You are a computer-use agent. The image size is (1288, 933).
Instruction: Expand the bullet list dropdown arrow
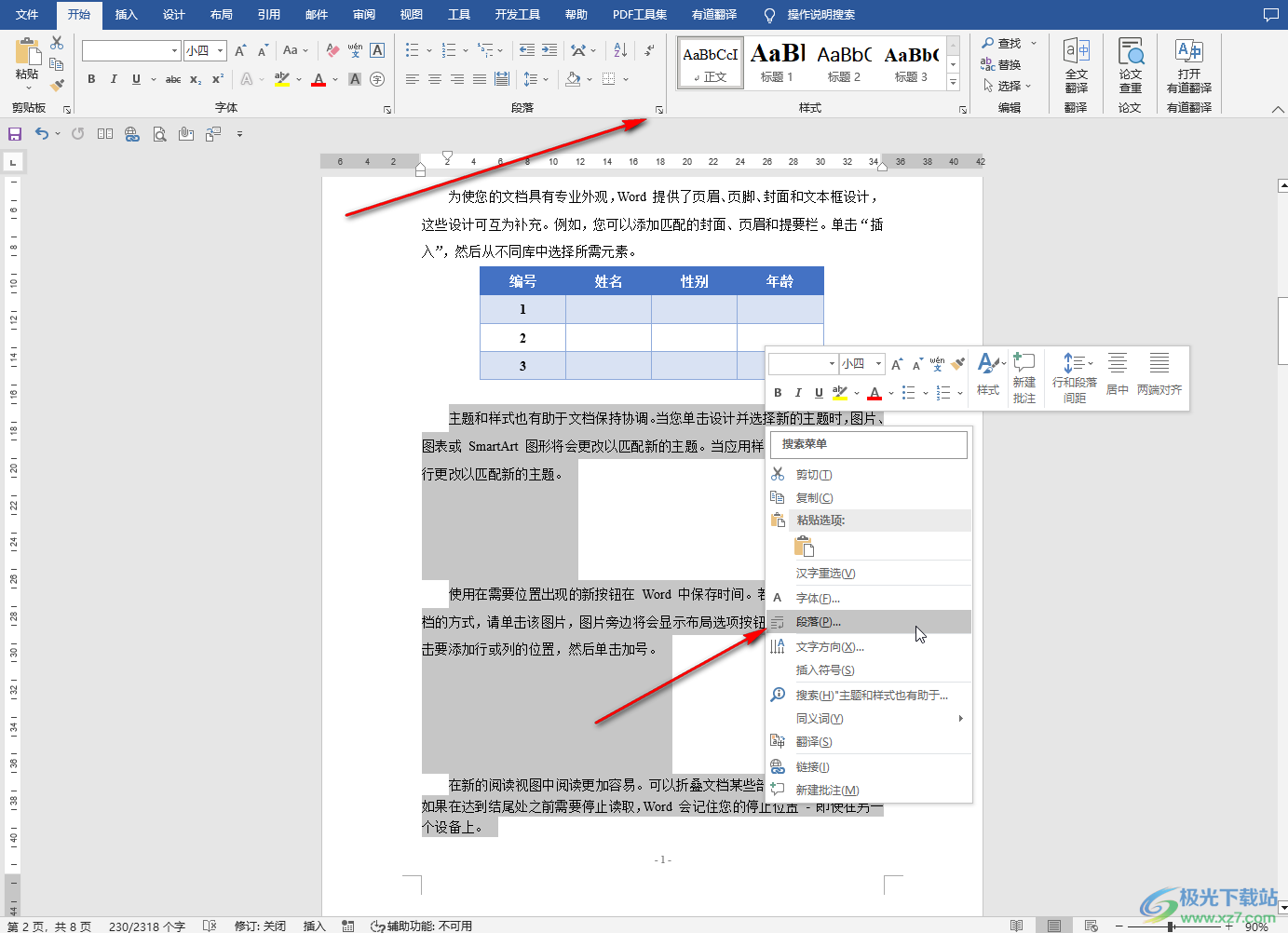[x=428, y=50]
